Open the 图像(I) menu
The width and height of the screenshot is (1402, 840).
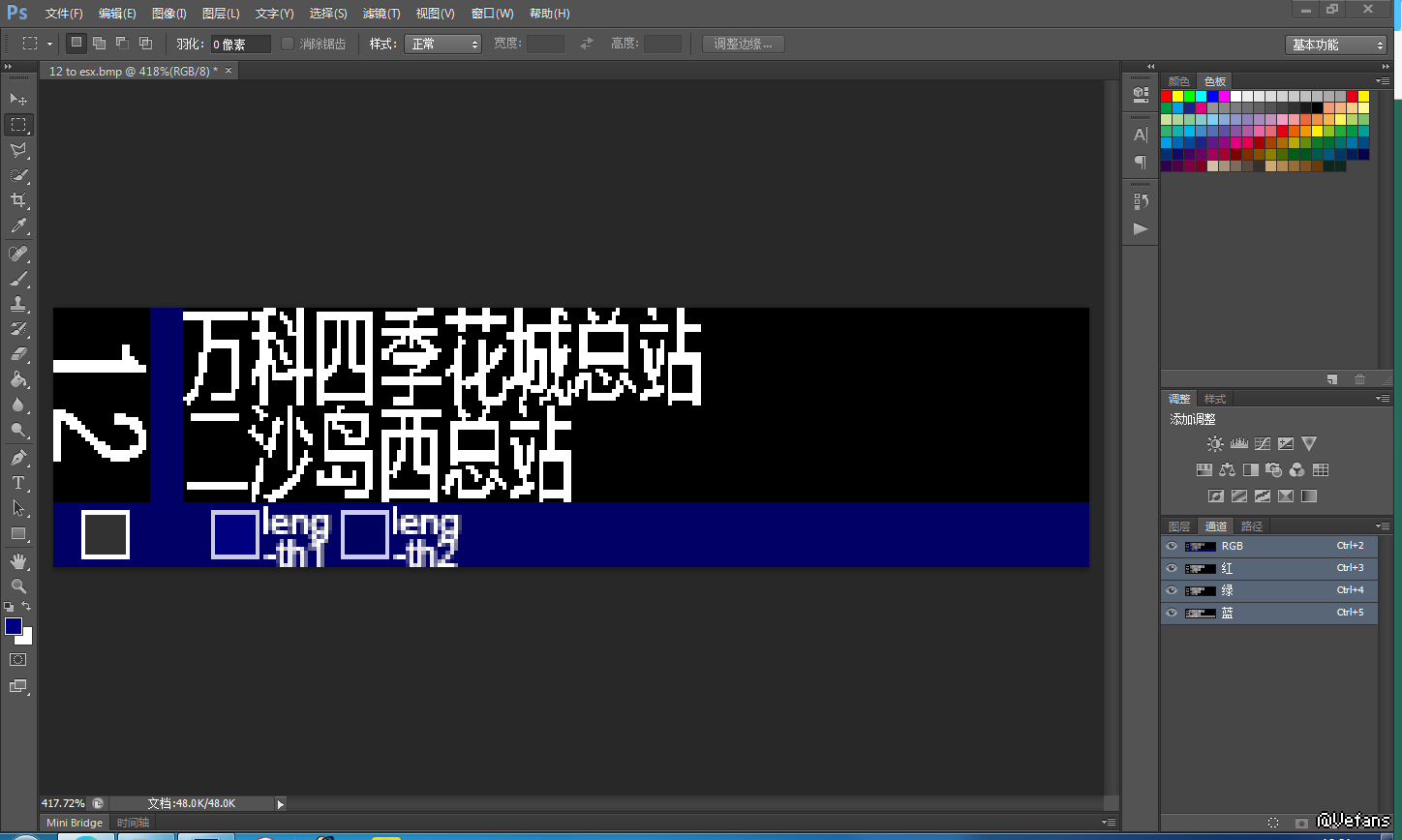click(169, 14)
